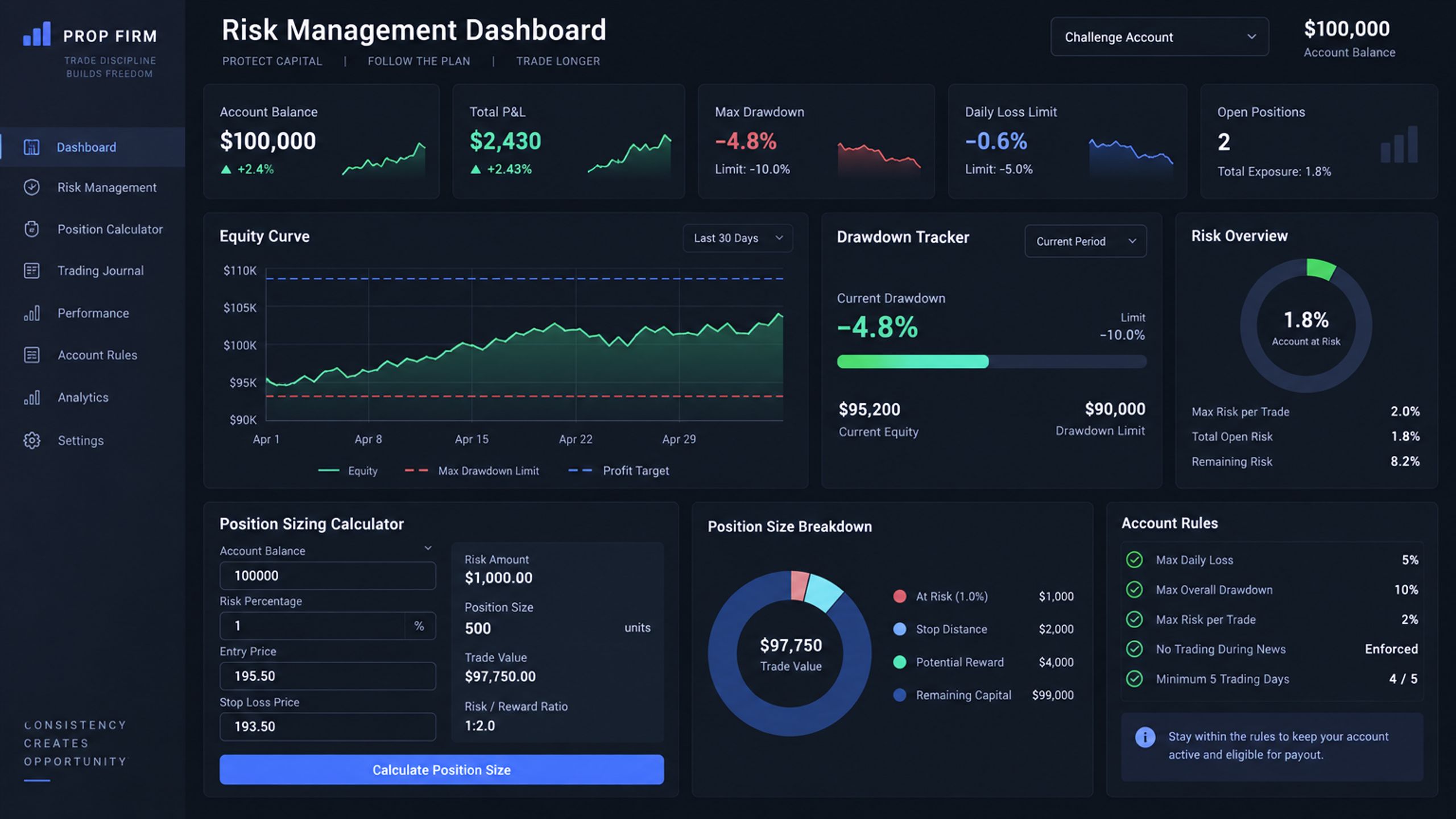Click the Current Drawdown progress bar
The width and height of the screenshot is (1456, 819).
991,362
